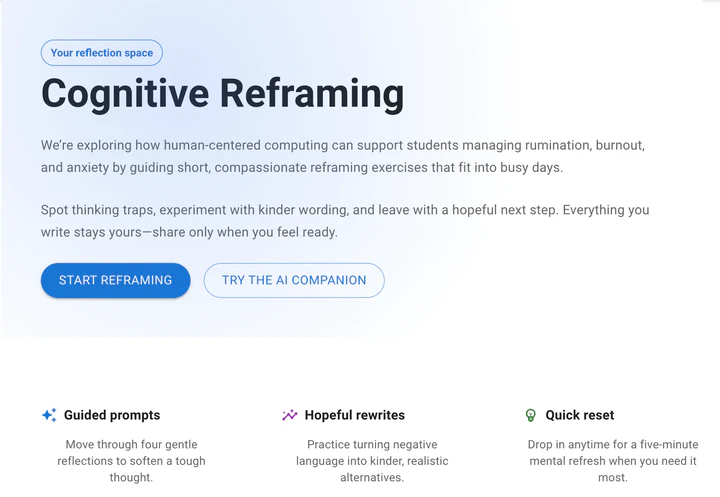Click the trending line icon beside Hopeful rewrites
This screenshot has height=497, width=720.
pos(290,415)
